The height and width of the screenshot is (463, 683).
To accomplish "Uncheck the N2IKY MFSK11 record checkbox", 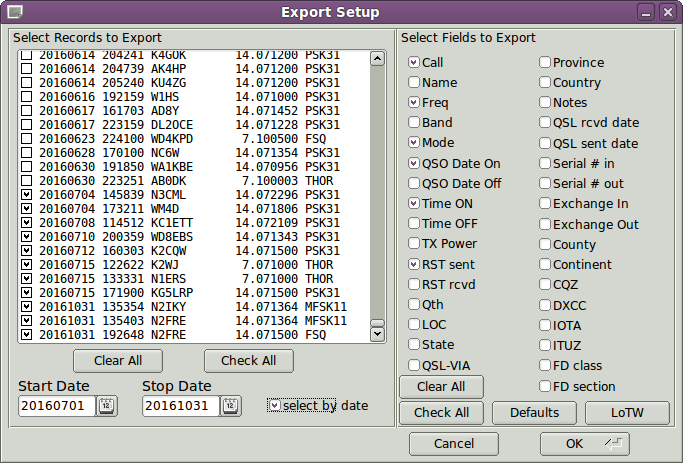I will point(27,307).
